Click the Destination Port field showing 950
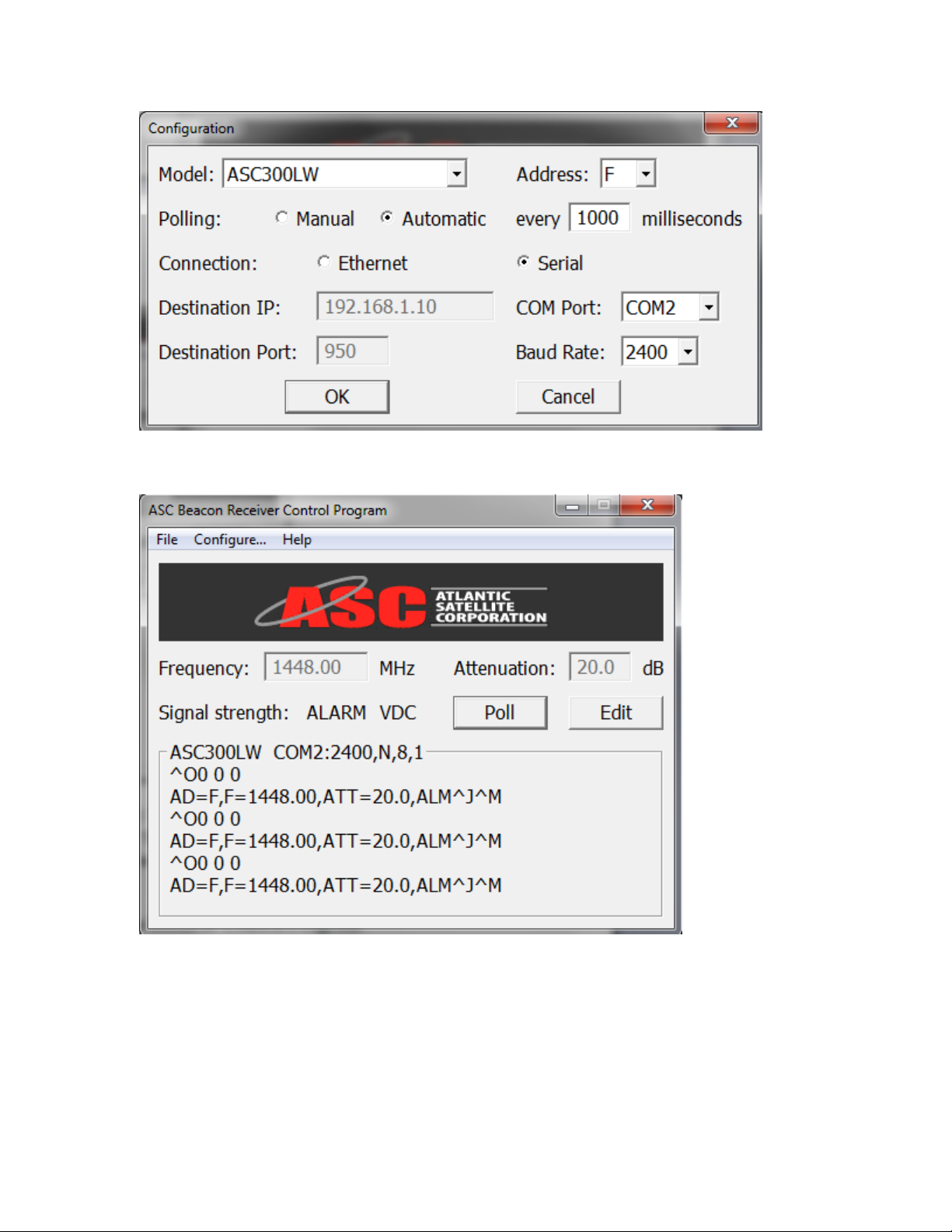This screenshot has height=1232, width=952. point(352,351)
